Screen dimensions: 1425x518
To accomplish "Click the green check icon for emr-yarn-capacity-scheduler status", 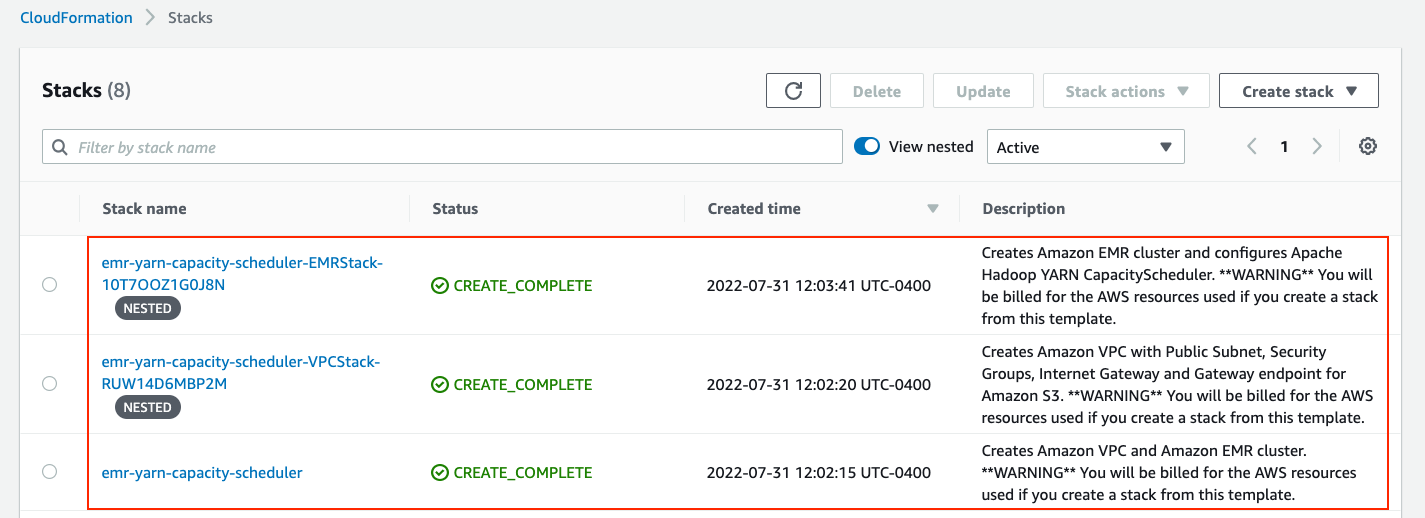I will 440,473.
